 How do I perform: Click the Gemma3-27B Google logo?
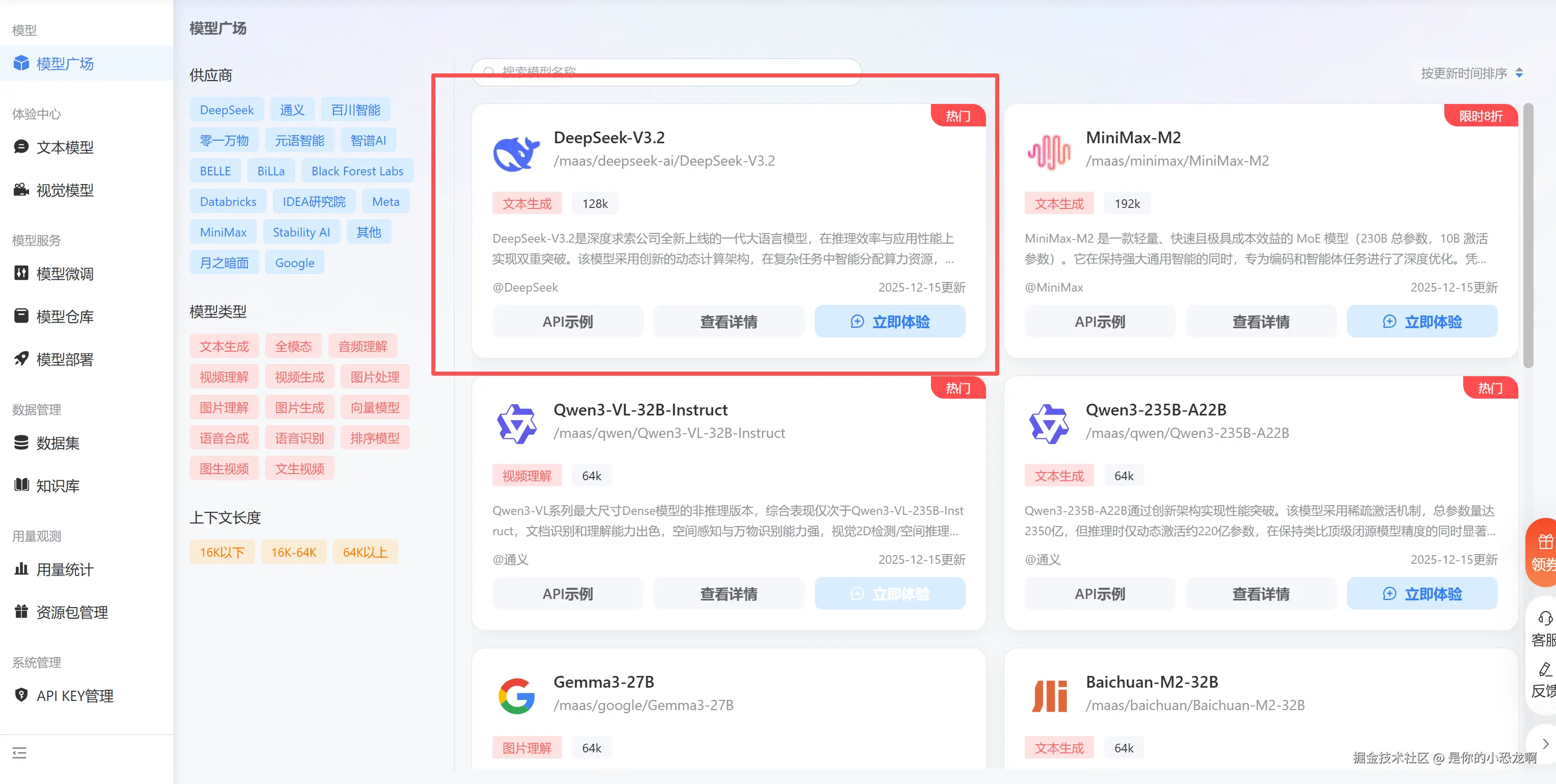coord(516,696)
